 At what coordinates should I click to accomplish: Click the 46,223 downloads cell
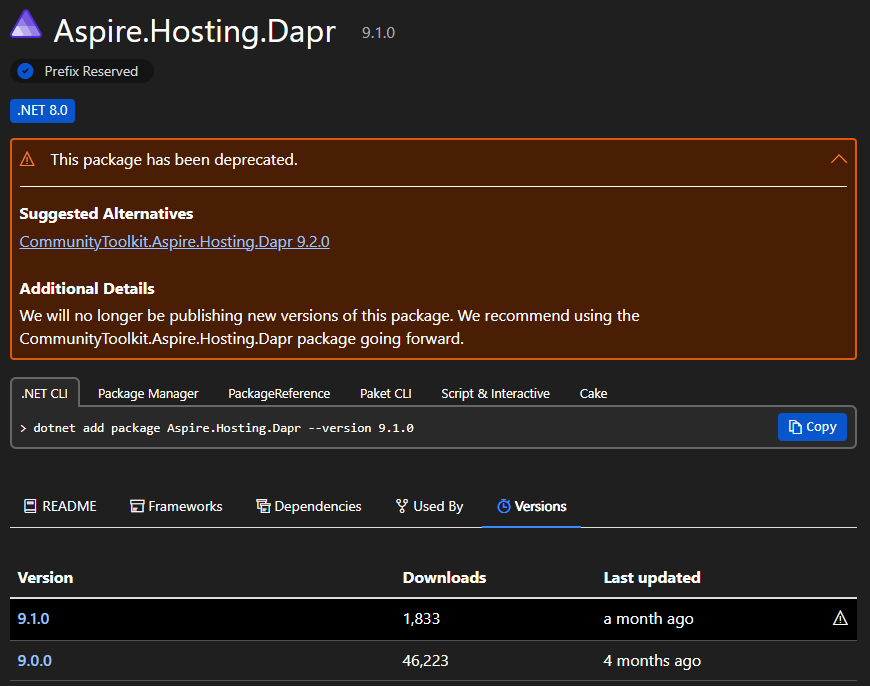425,661
